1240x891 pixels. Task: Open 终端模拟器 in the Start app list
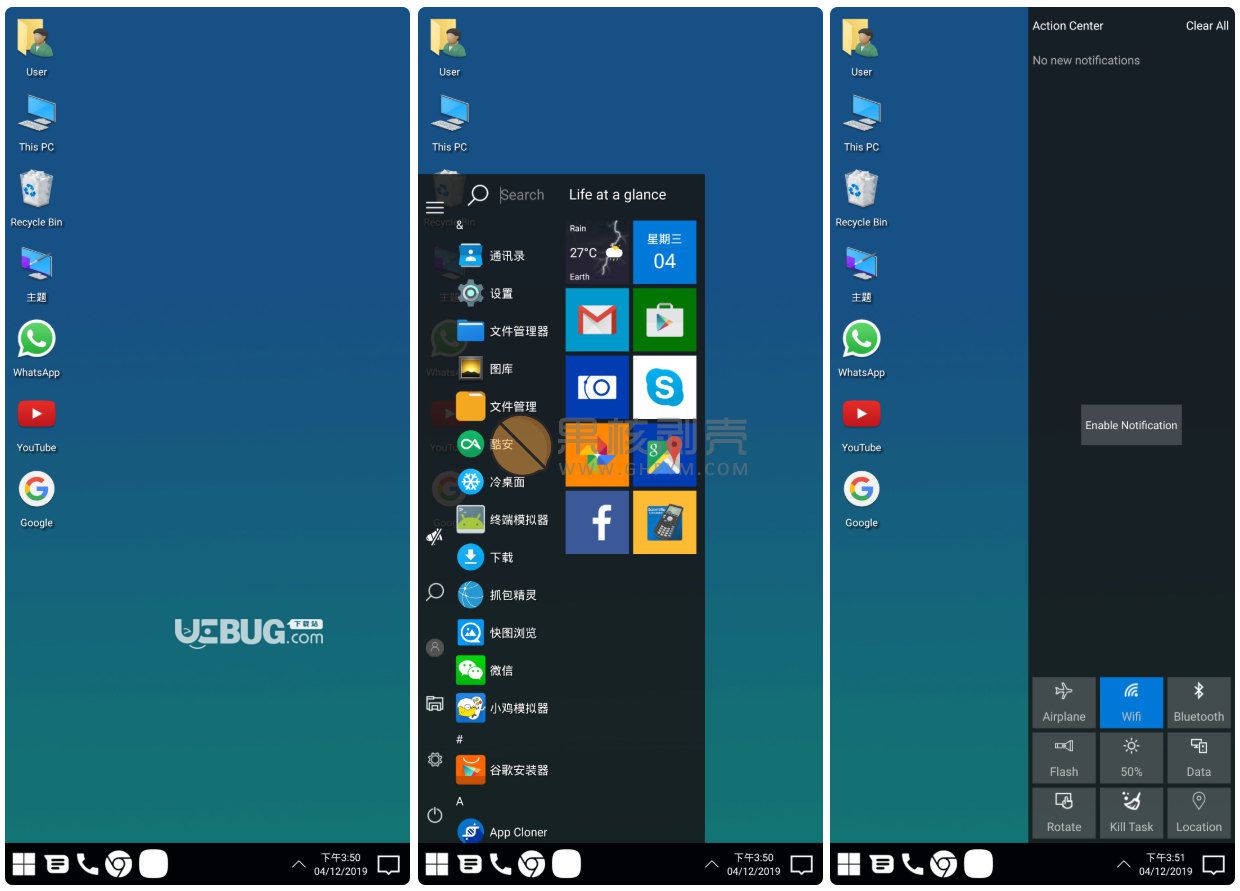[503, 520]
